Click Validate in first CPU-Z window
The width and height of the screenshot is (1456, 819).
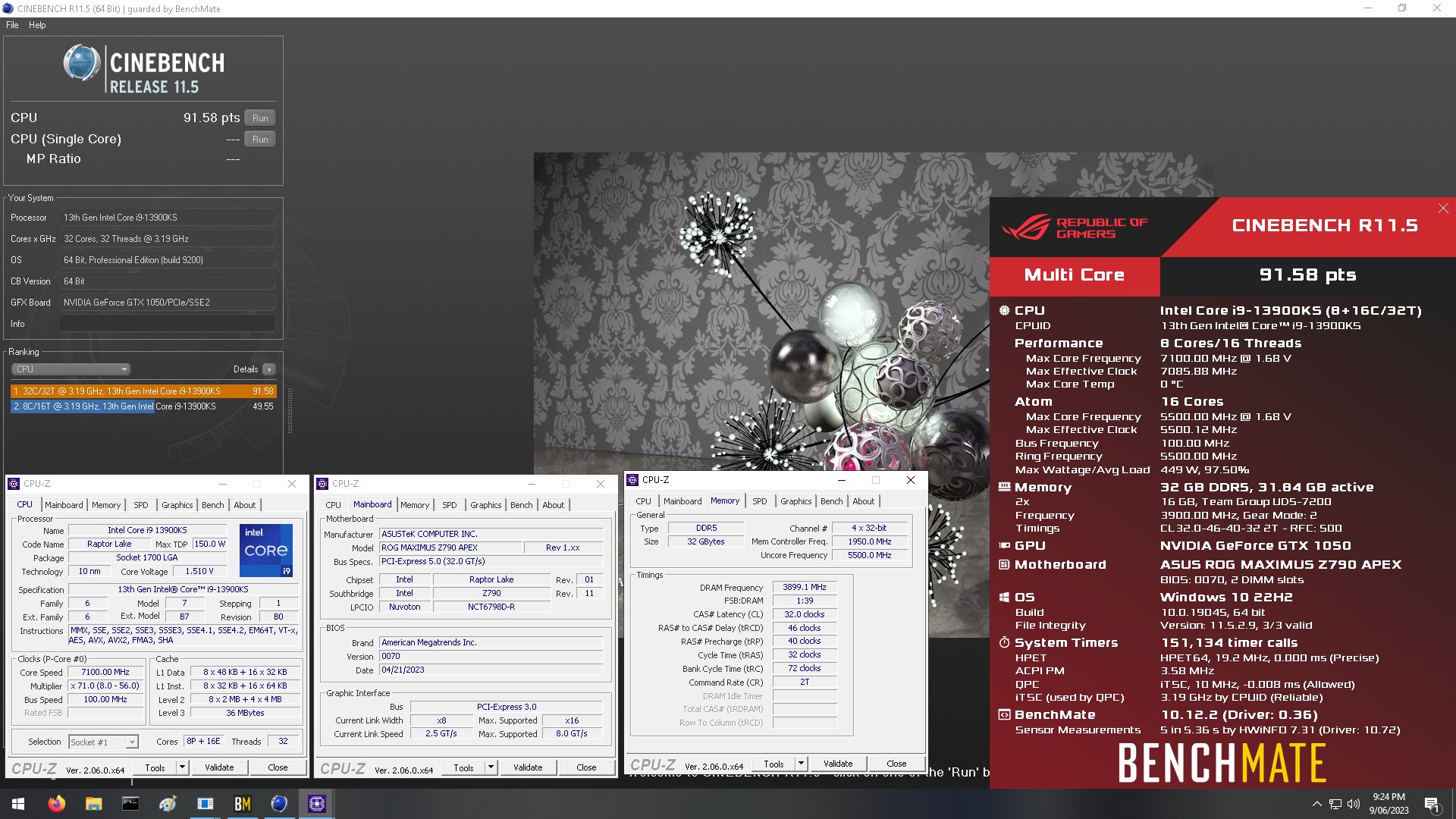point(219,767)
